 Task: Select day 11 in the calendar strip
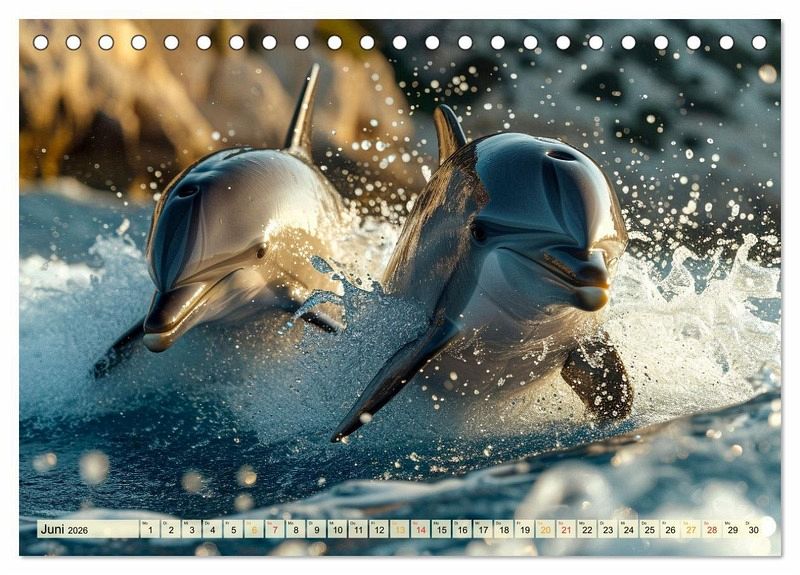(x=358, y=529)
